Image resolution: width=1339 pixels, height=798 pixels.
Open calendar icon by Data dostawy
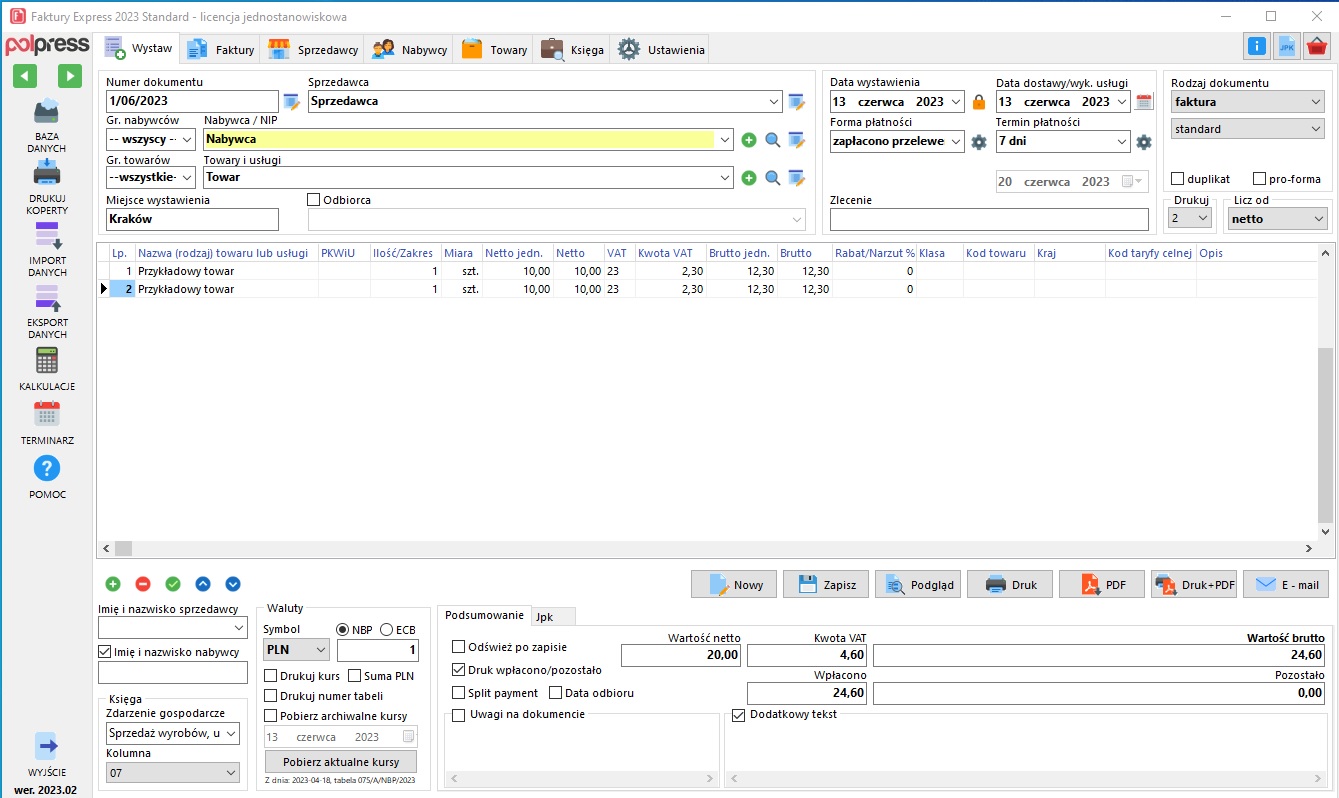pyautogui.click(x=1144, y=101)
